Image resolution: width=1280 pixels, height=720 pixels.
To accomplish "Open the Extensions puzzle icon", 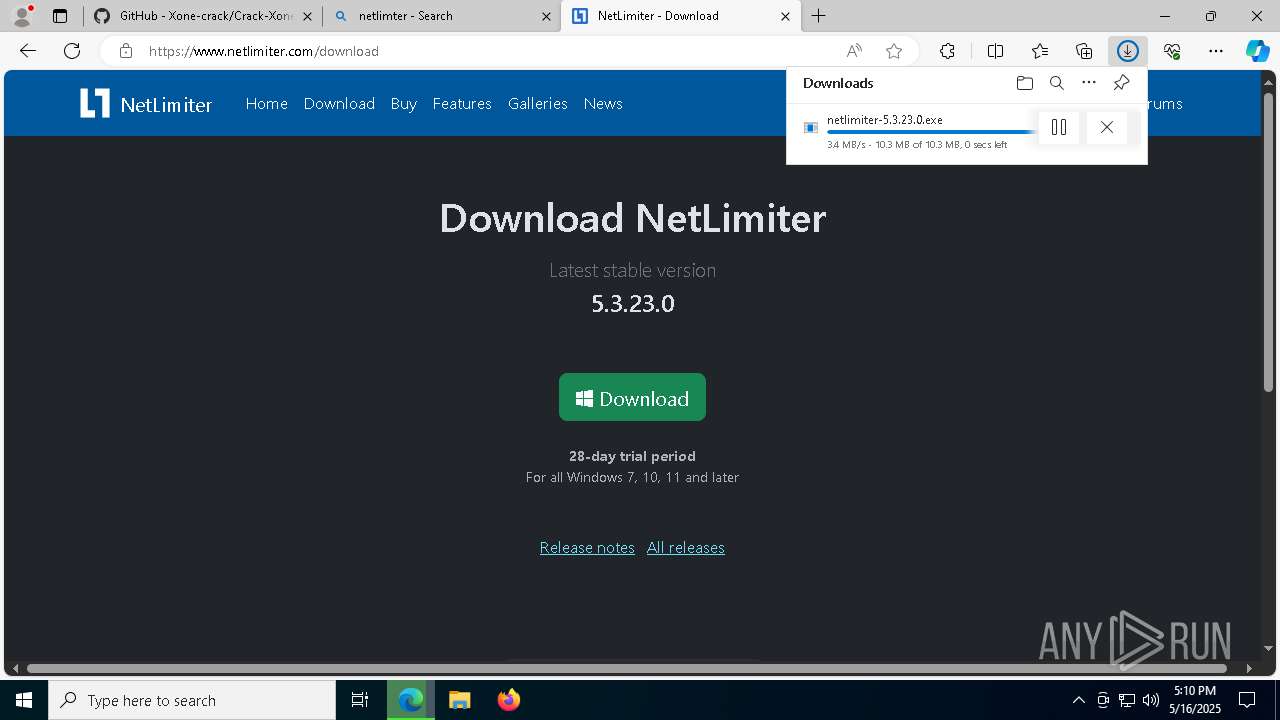I will coord(947,51).
